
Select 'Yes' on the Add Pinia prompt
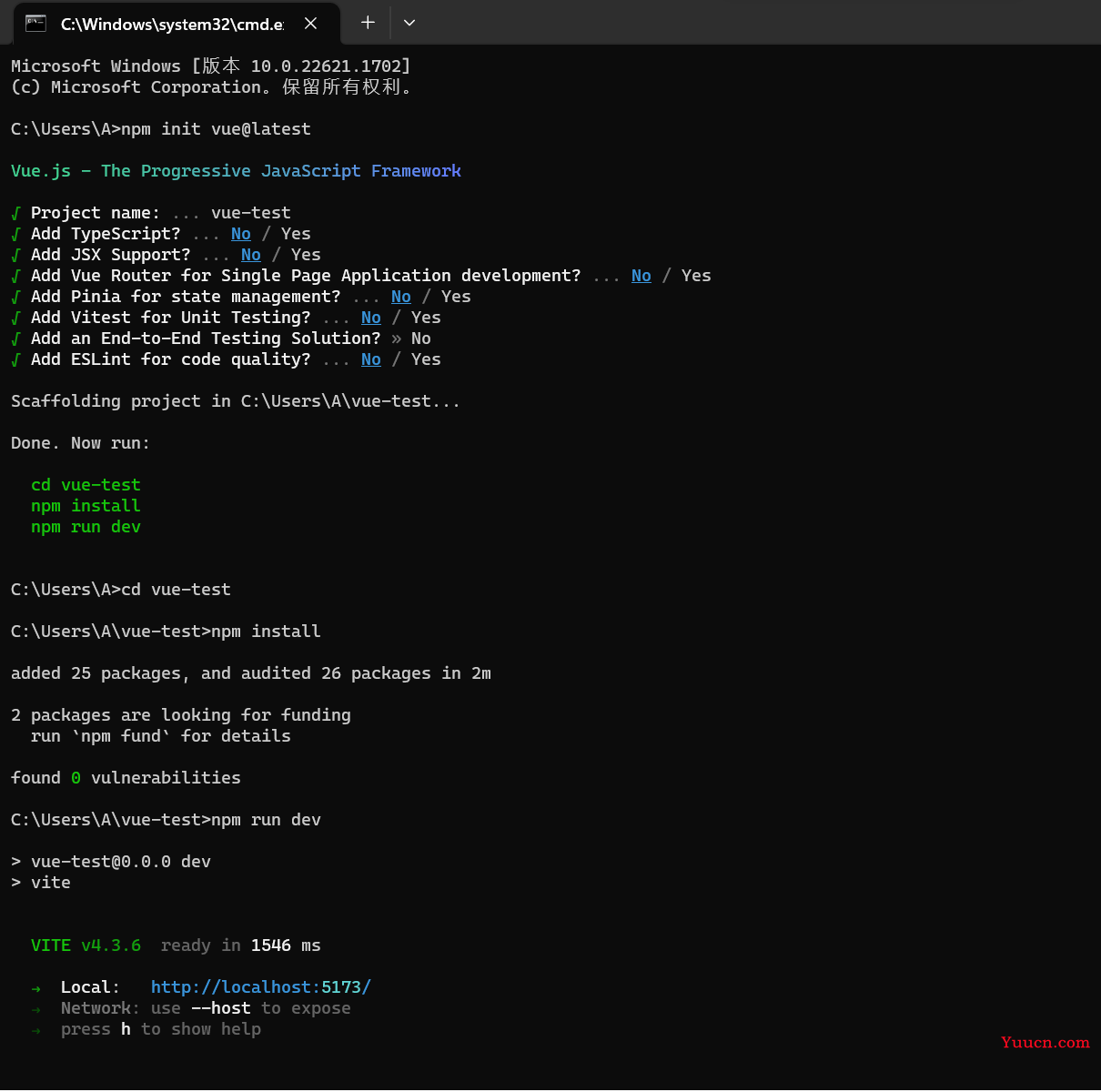pyautogui.click(x=456, y=297)
